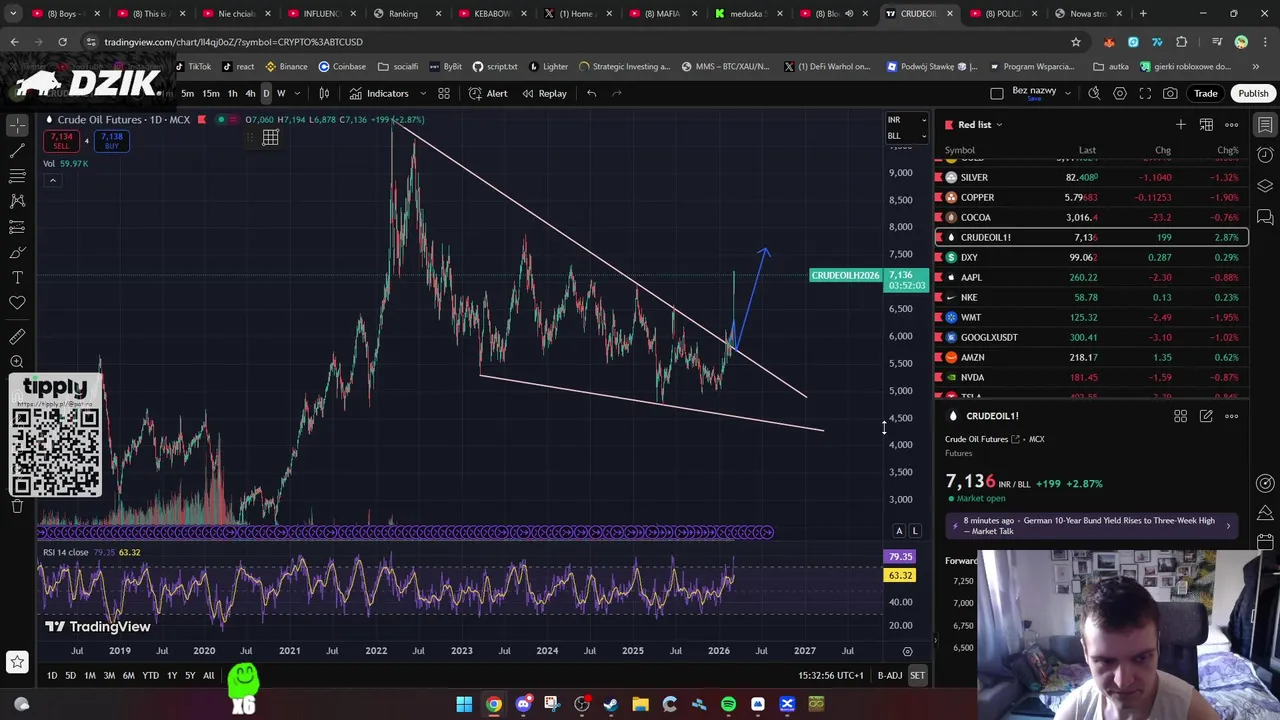
Task: Create an Alert from the toolbar
Action: (x=488, y=93)
